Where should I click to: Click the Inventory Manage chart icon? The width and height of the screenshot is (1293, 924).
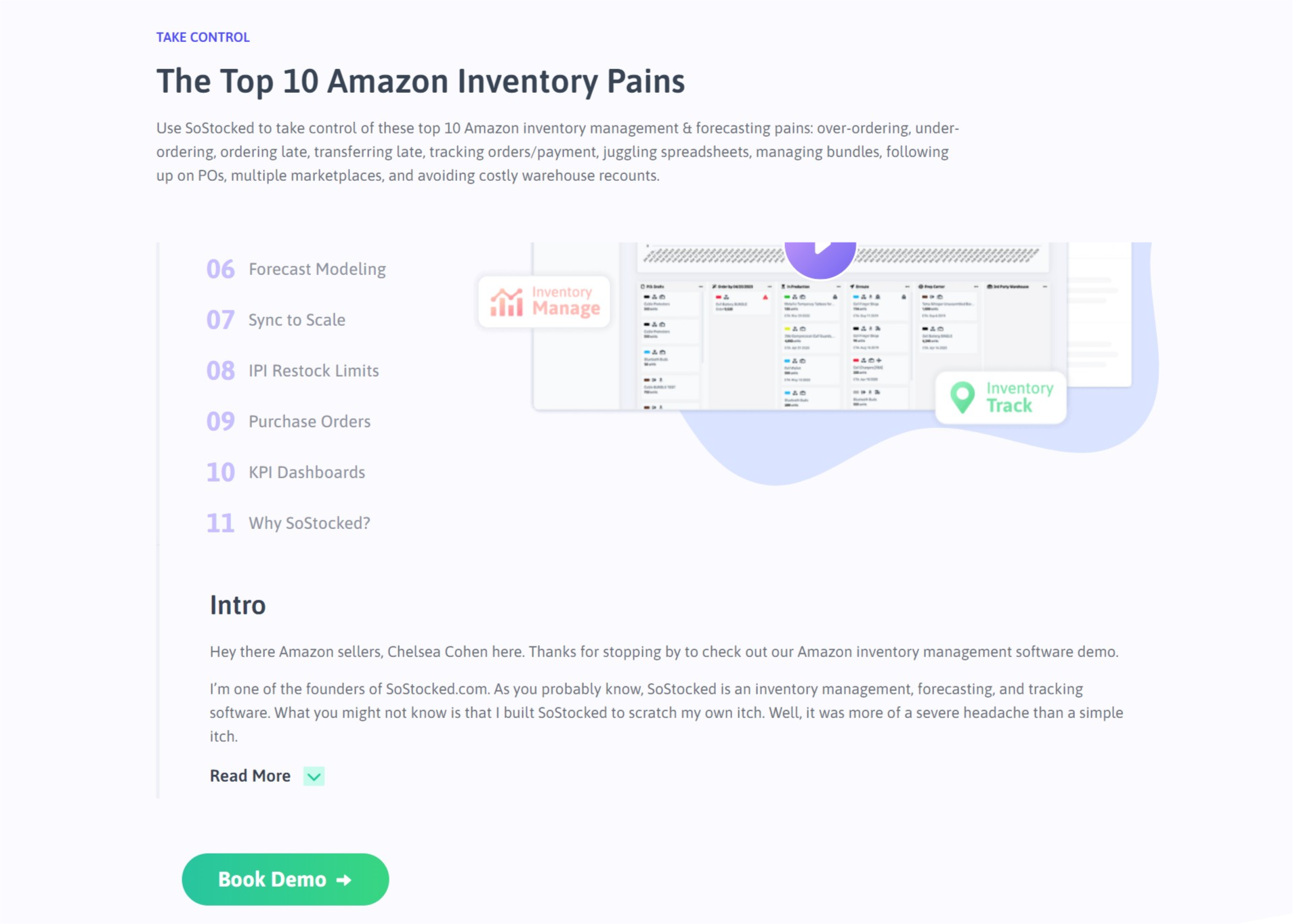[x=506, y=302]
